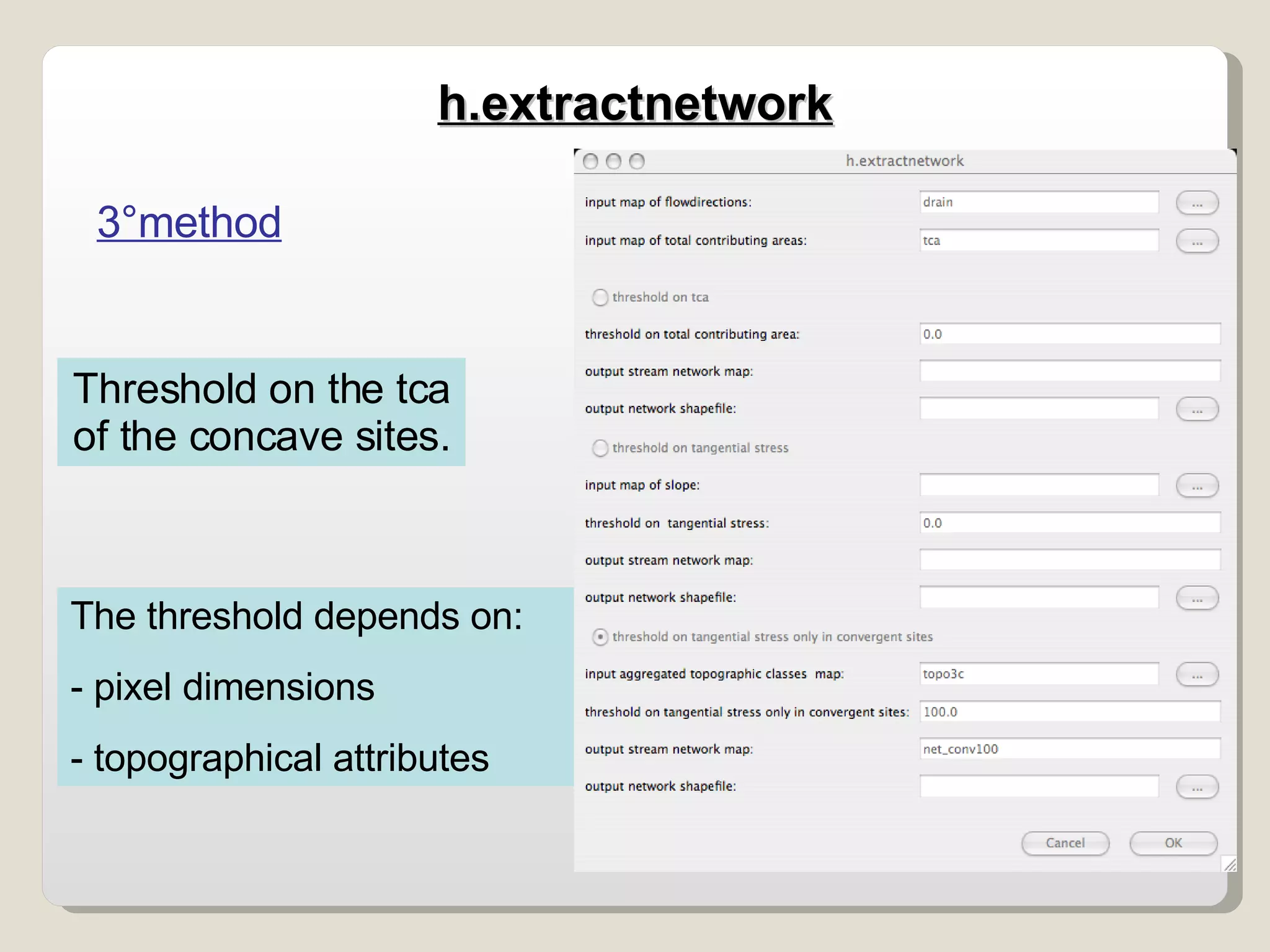Click the 'net_conv100' output stream network field
Image resolution: width=1270 pixels, height=952 pixels.
[1070, 749]
